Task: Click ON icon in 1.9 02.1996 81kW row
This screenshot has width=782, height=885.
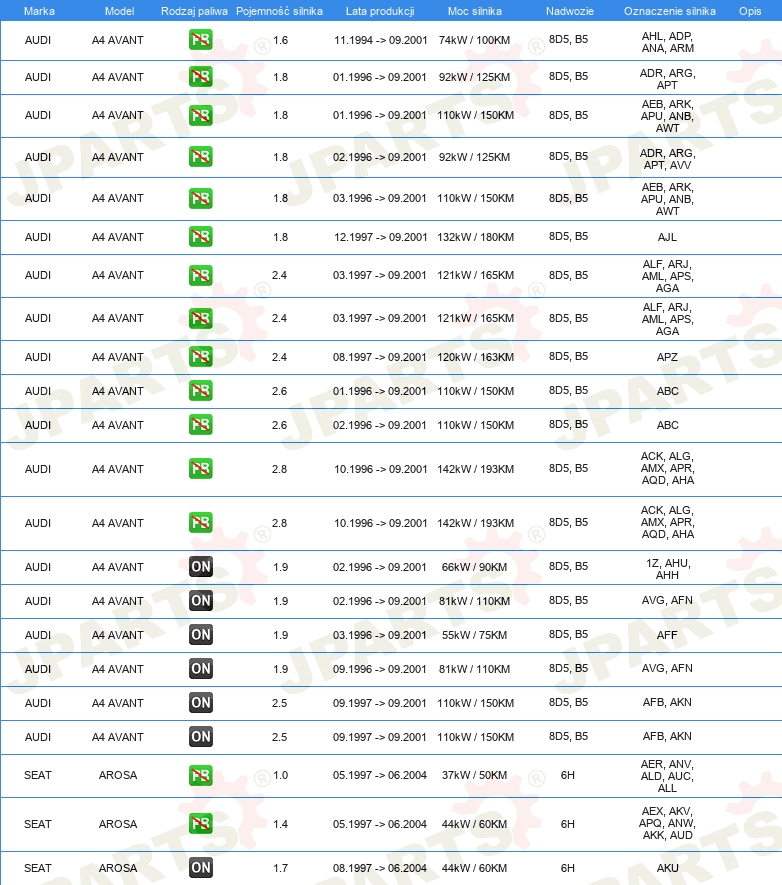Action: coord(200,601)
